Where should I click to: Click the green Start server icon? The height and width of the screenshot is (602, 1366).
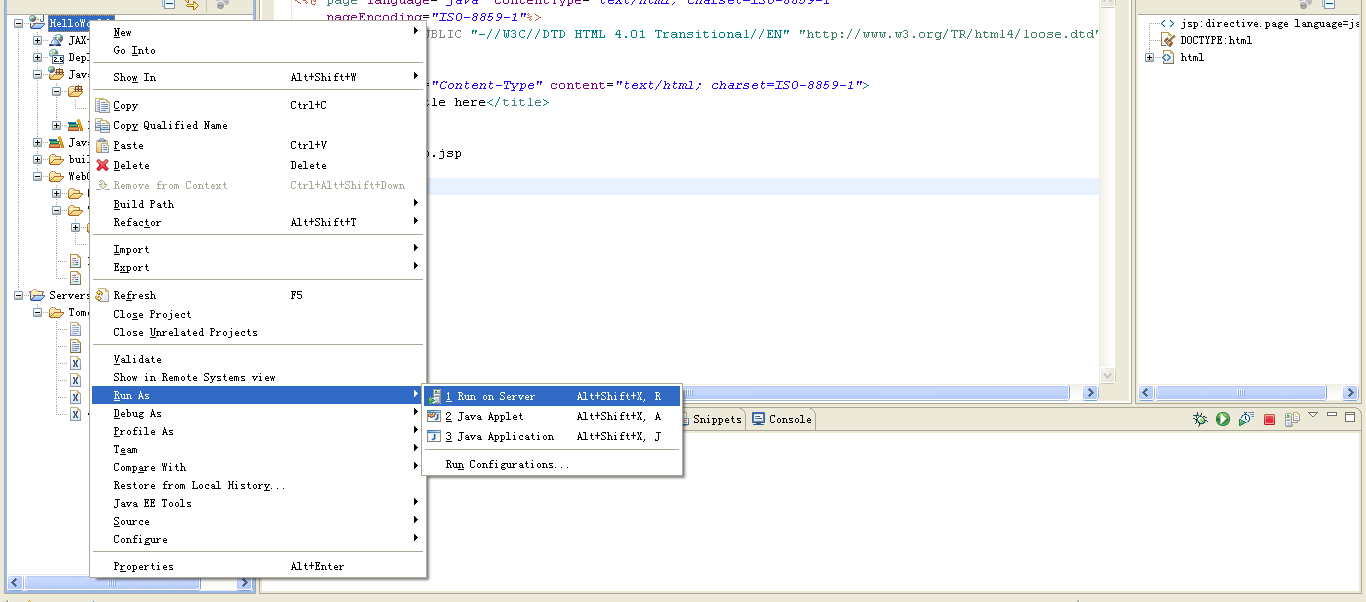click(1222, 420)
